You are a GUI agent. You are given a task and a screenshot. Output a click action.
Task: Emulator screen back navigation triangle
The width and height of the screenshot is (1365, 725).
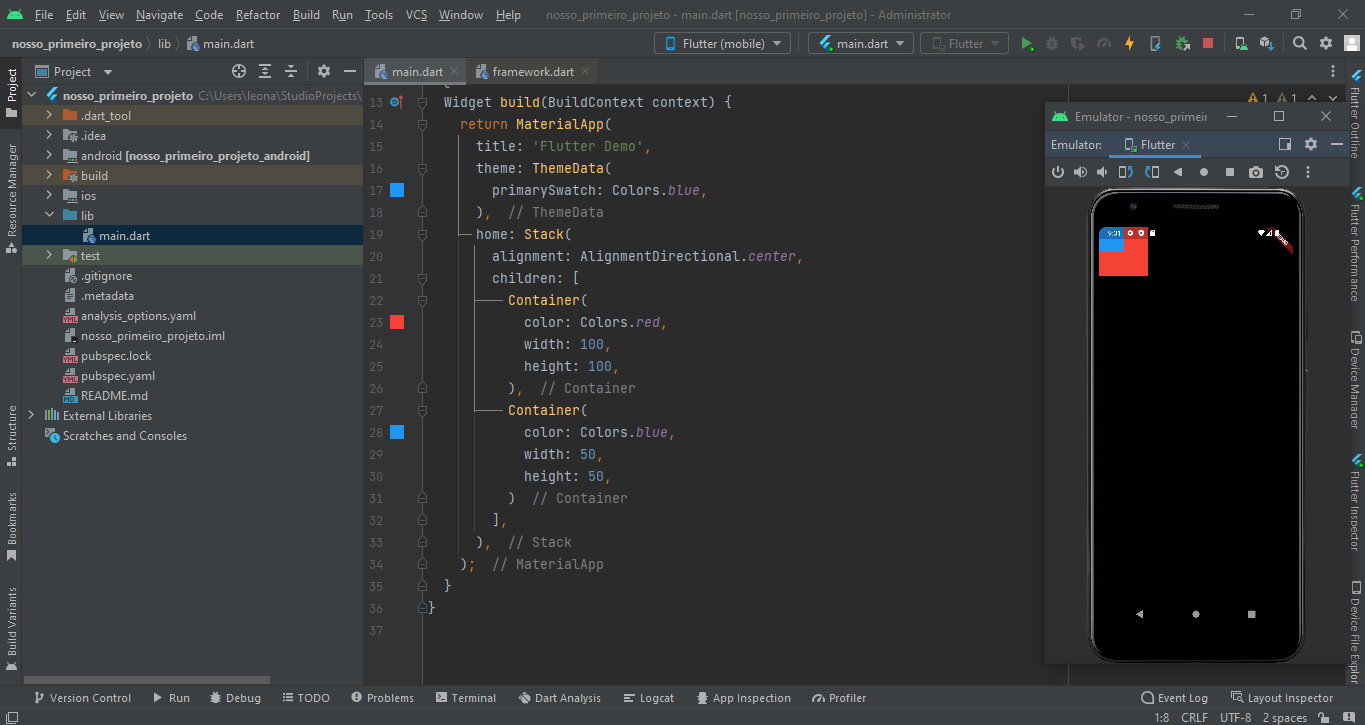click(1140, 614)
